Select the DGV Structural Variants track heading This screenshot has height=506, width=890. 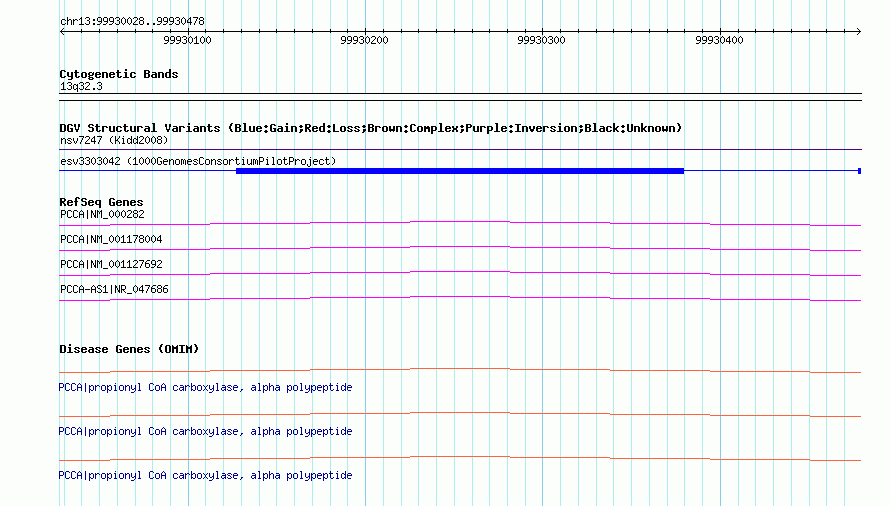click(x=371, y=128)
